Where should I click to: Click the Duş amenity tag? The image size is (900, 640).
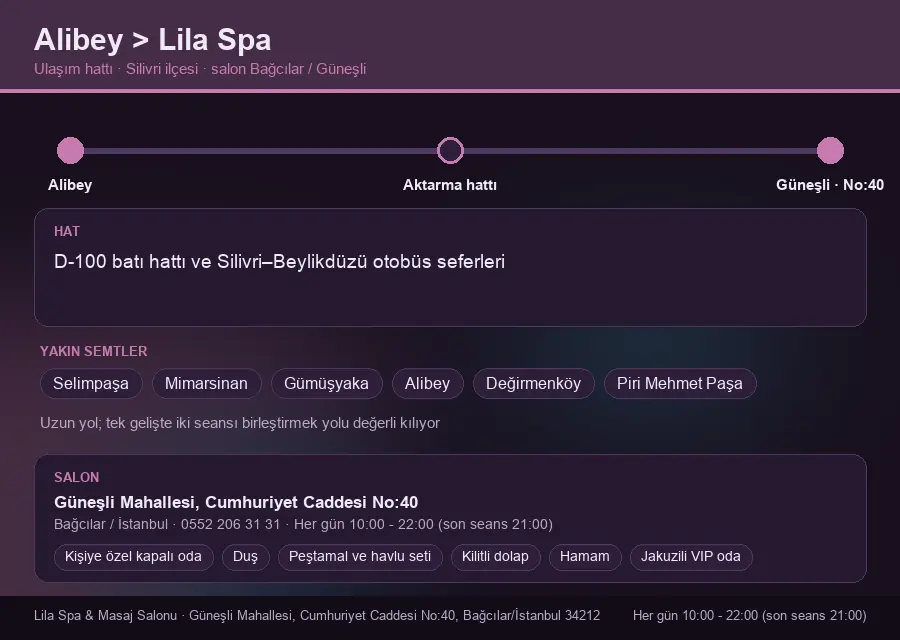pos(245,557)
